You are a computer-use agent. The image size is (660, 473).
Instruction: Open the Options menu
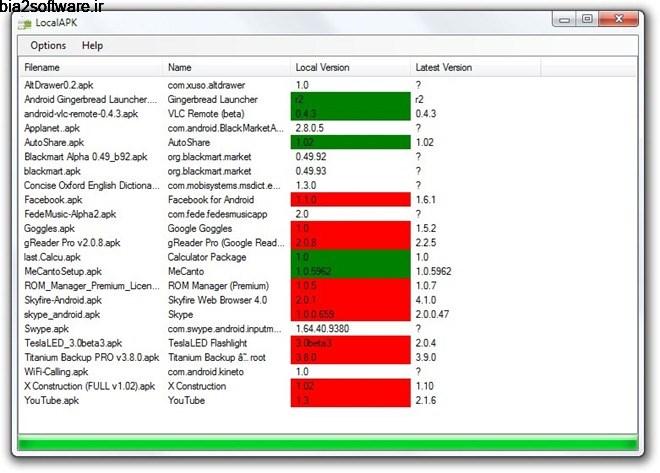pyautogui.click(x=48, y=46)
